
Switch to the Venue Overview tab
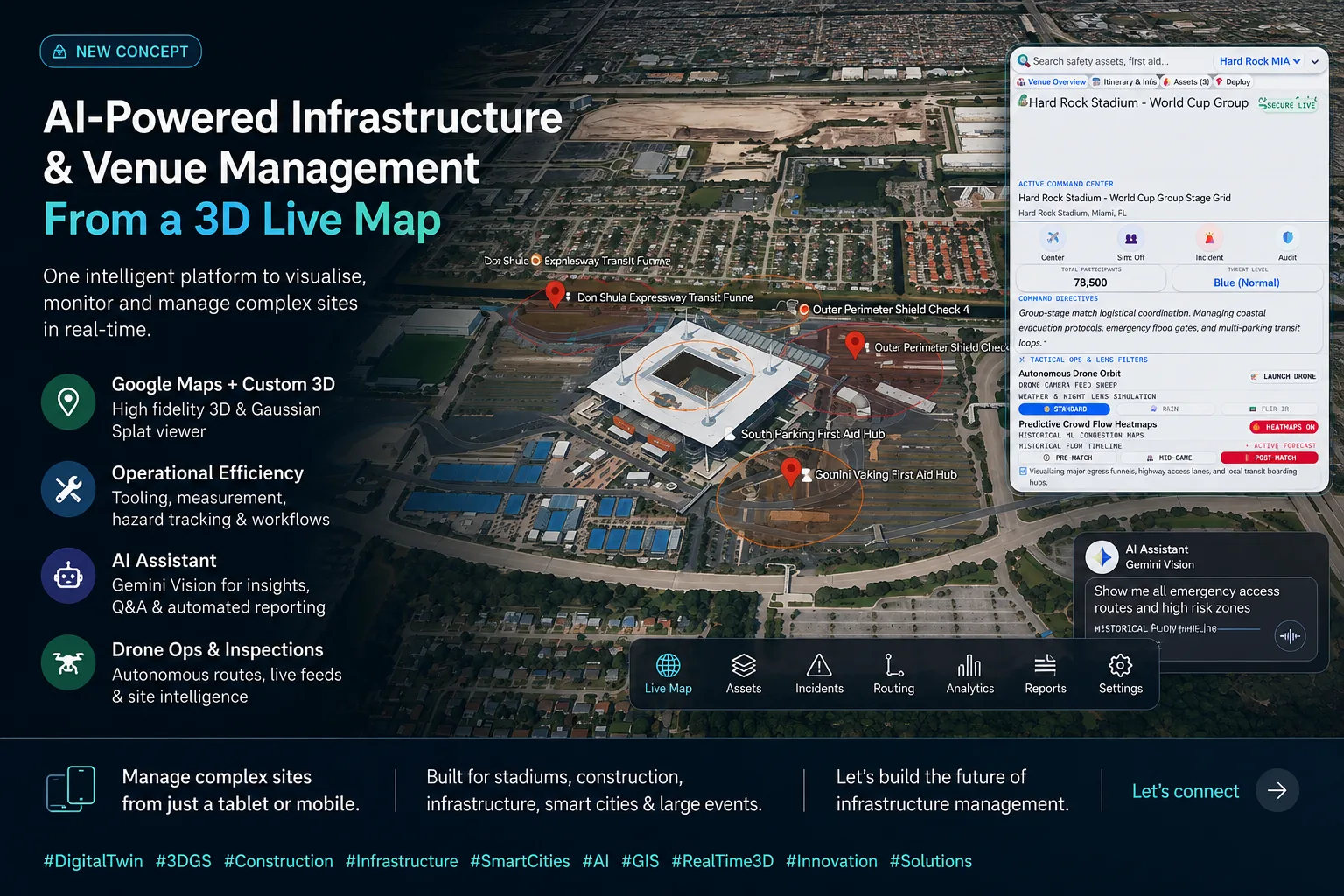coord(1052,82)
